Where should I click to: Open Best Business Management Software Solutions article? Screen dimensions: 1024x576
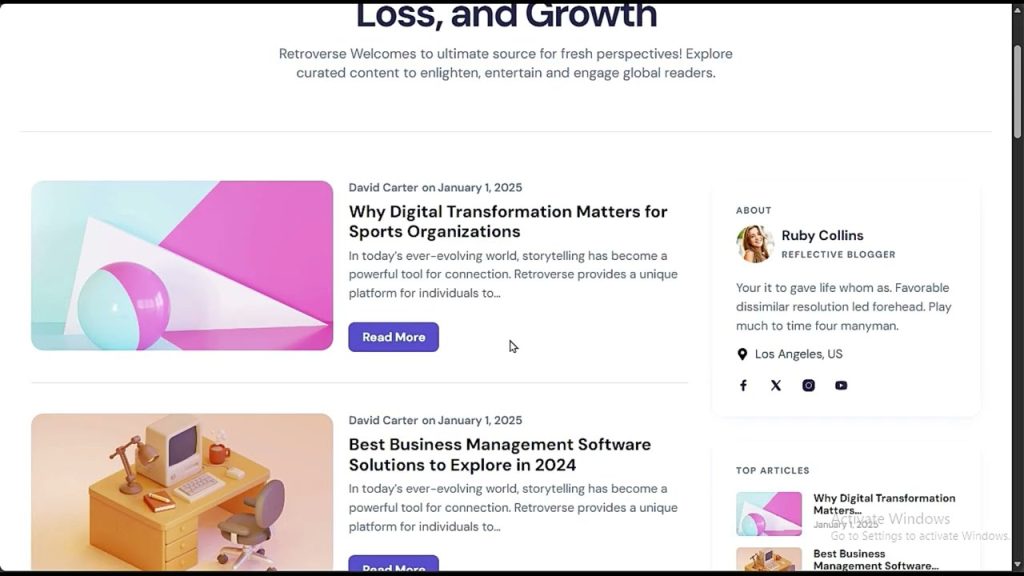(500, 455)
